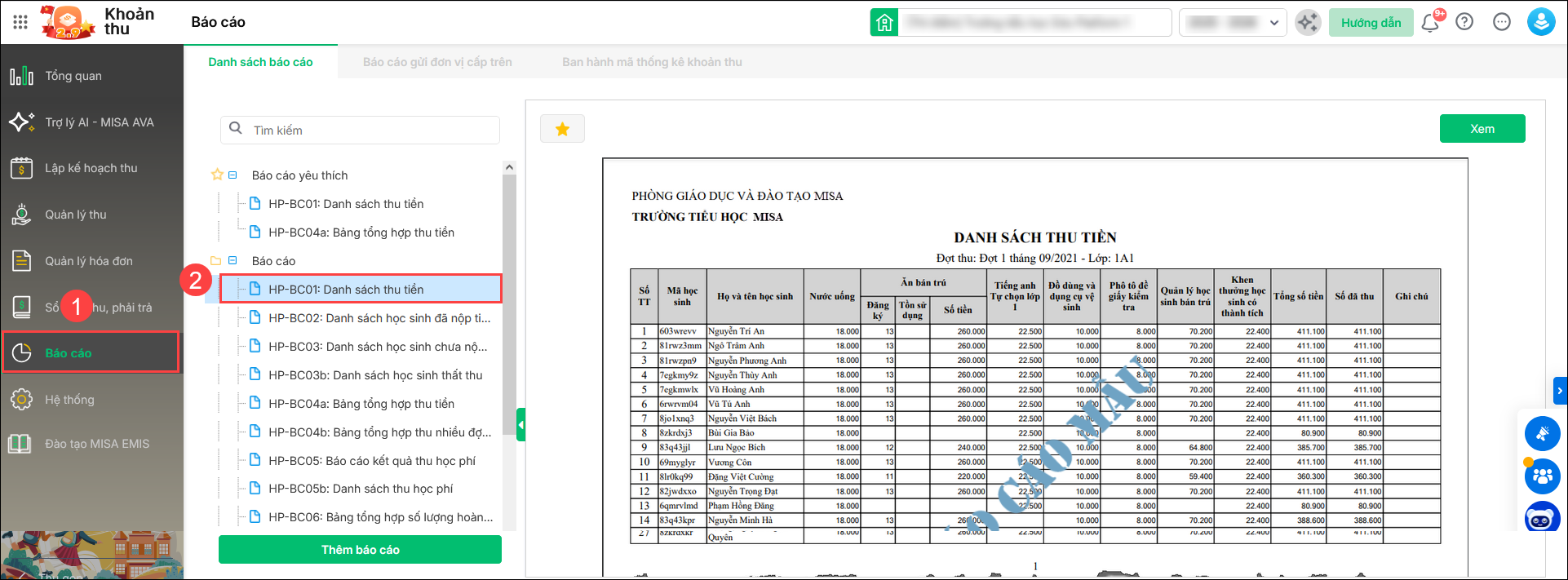Open Tổng quan in the sidebar
Viewport: 1568px width, 580px height.
tap(73, 76)
